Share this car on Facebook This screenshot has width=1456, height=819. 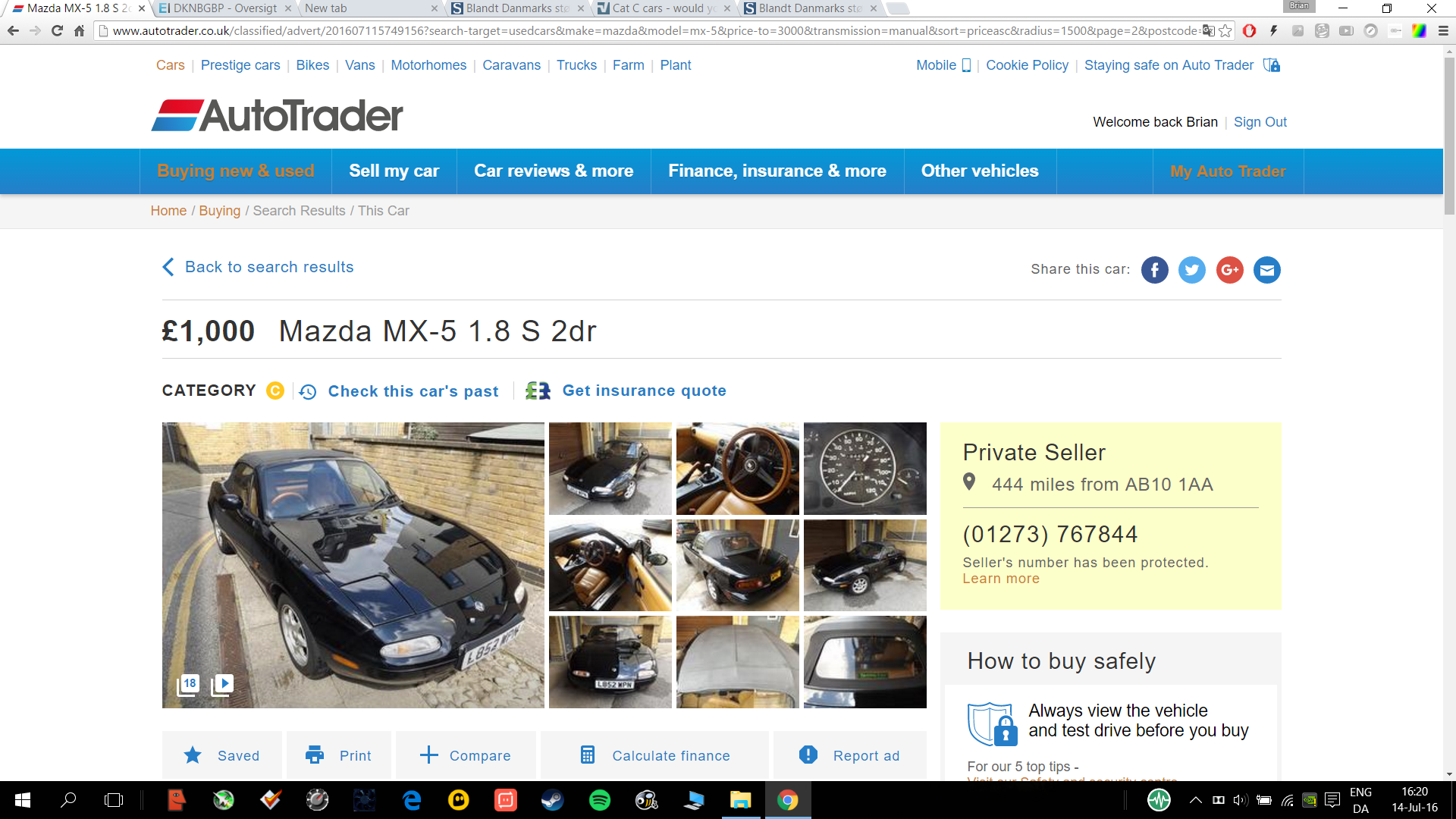tap(1154, 270)
